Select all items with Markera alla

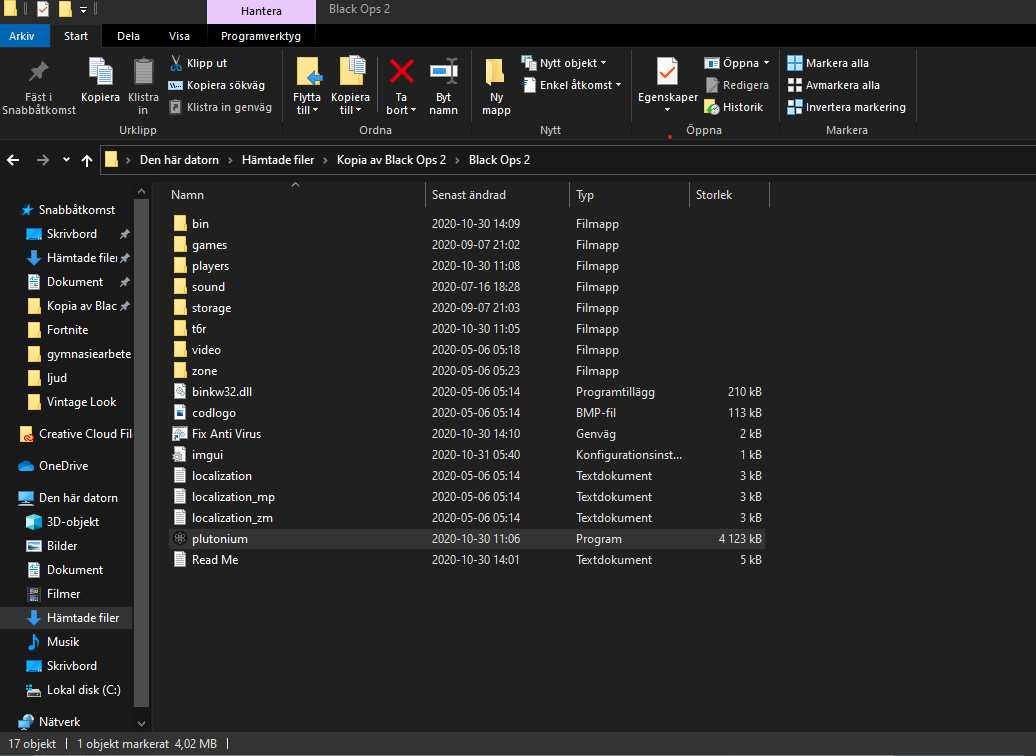[x=828, y=63]
